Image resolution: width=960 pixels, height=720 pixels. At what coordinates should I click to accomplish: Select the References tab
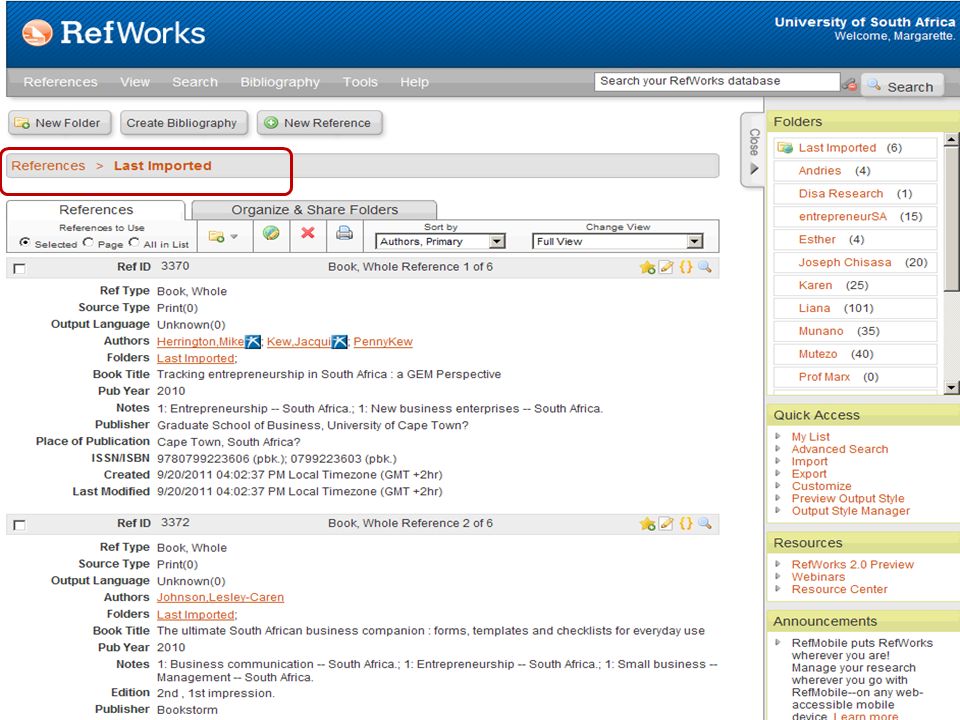[x=96, y=209]
